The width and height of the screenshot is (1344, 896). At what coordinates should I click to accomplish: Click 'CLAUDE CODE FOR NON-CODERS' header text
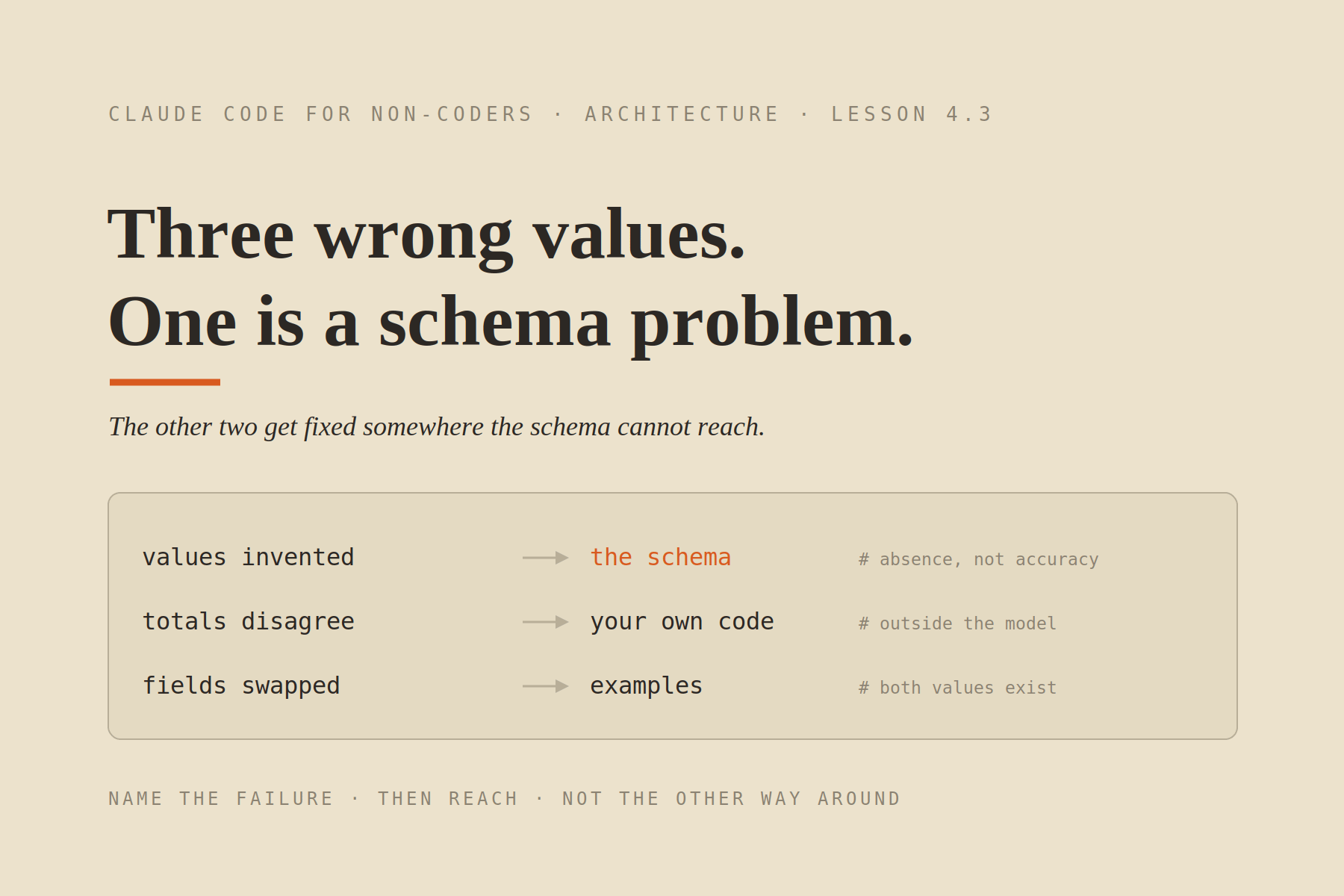pos(321,114)
